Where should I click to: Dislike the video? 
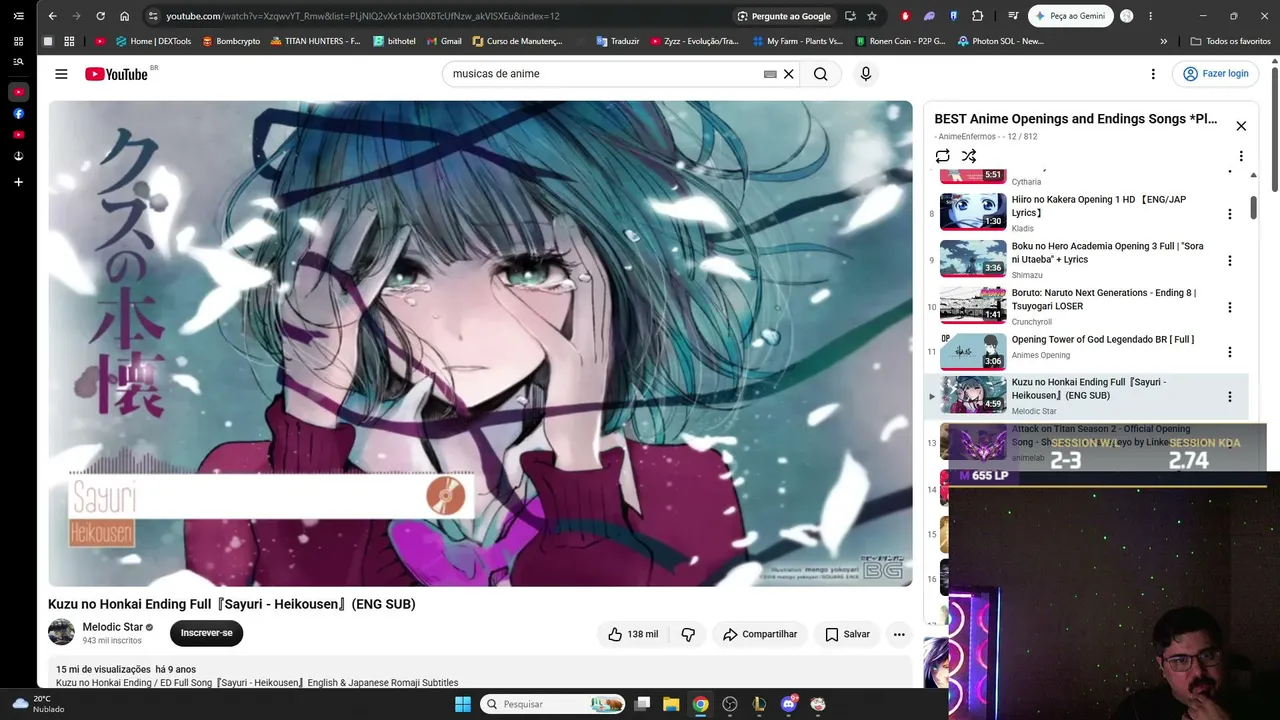pyautogui.click(x=688, y=634)
